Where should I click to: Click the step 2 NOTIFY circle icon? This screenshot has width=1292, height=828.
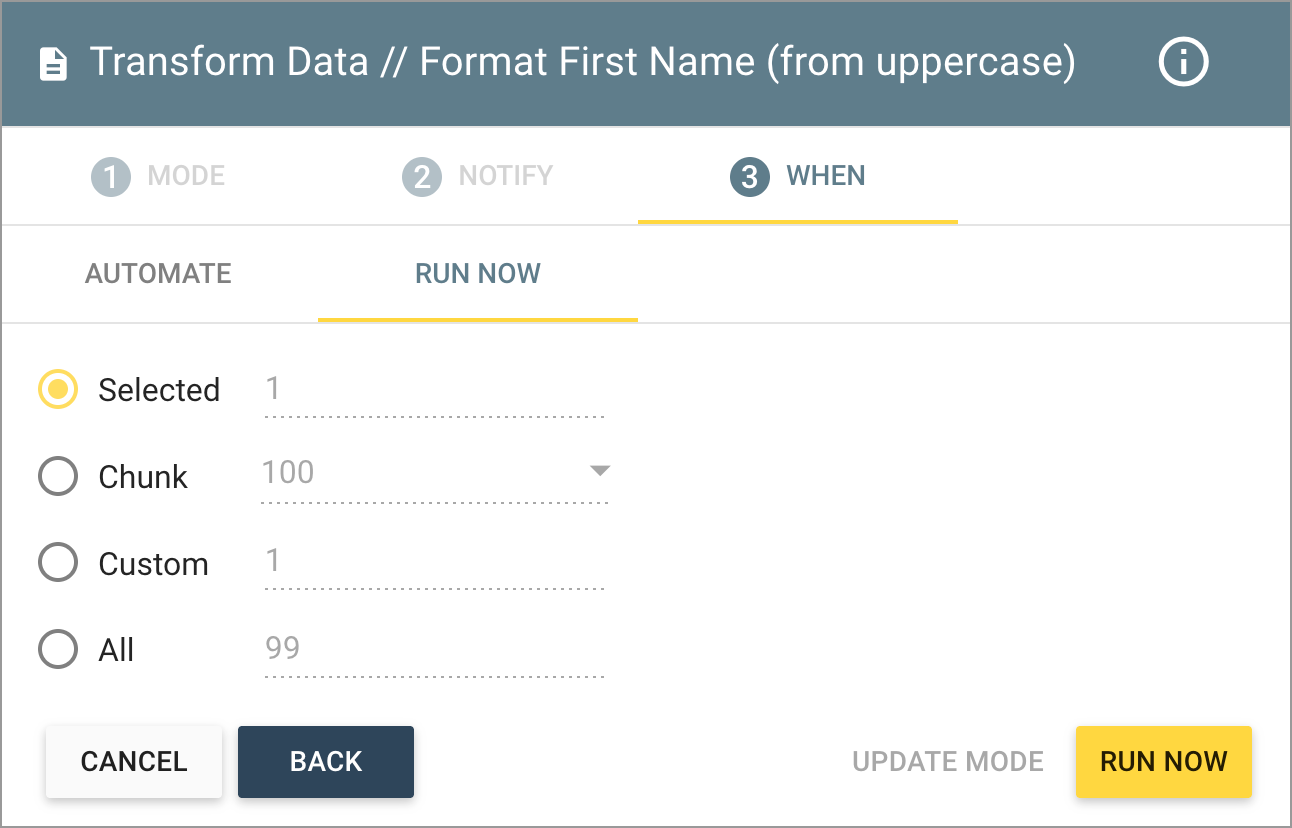pyautogui.click(x=423, y=175)
